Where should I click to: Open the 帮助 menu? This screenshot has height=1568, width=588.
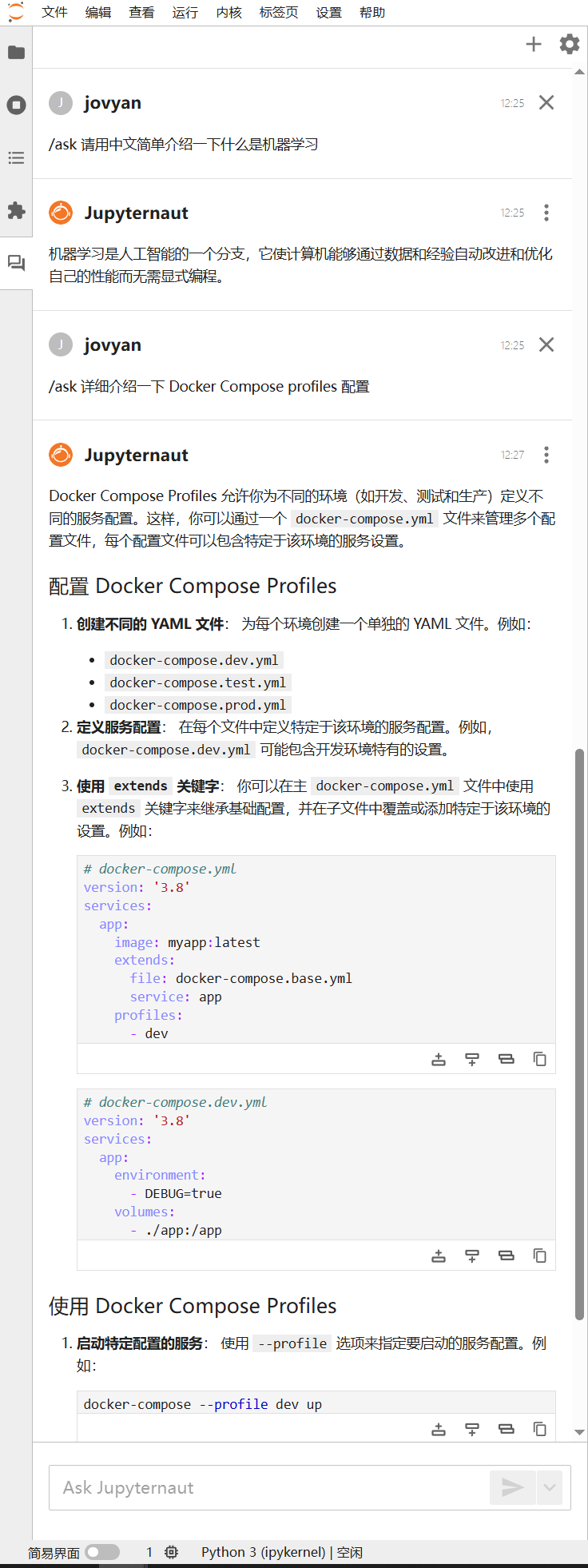pos(372,12)
